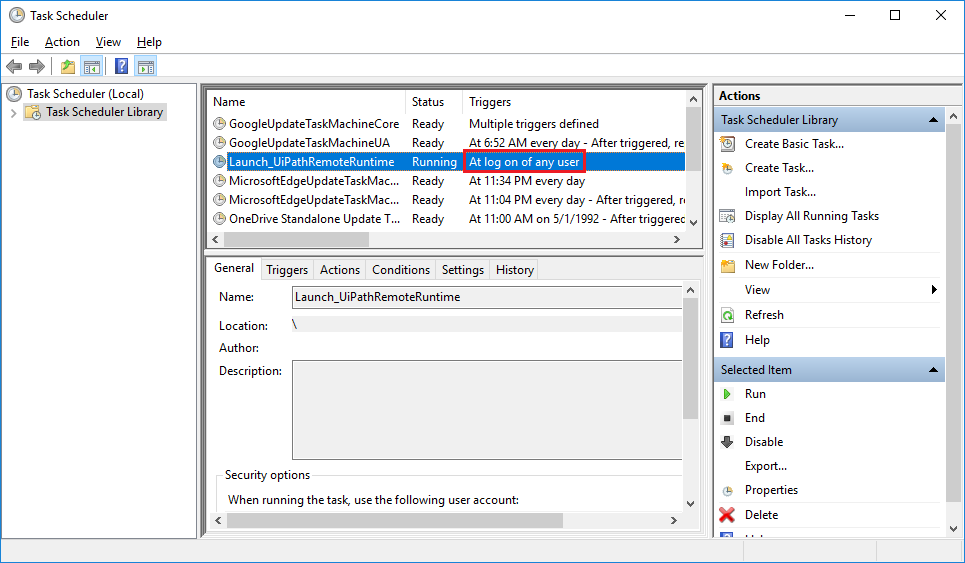Click the Create Basic Task icon
Screen dimensions: 965x563
727,144
